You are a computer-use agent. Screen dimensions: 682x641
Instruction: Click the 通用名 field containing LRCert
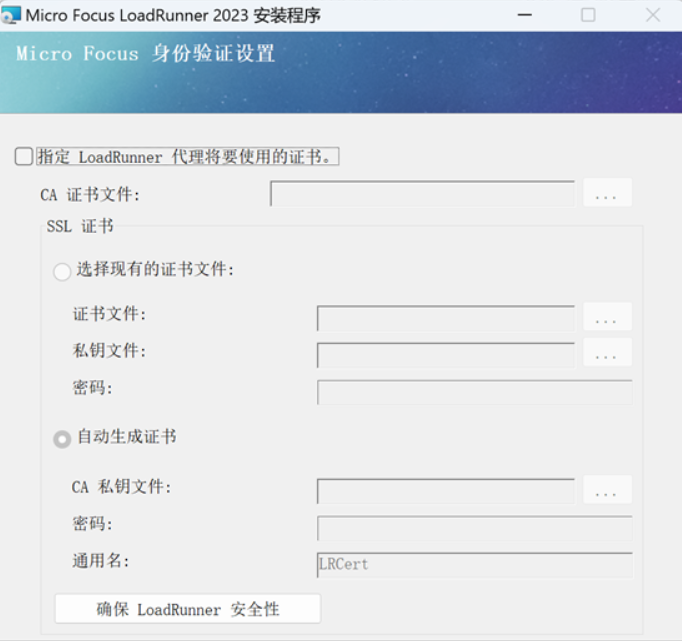click(x=475, y=565)
